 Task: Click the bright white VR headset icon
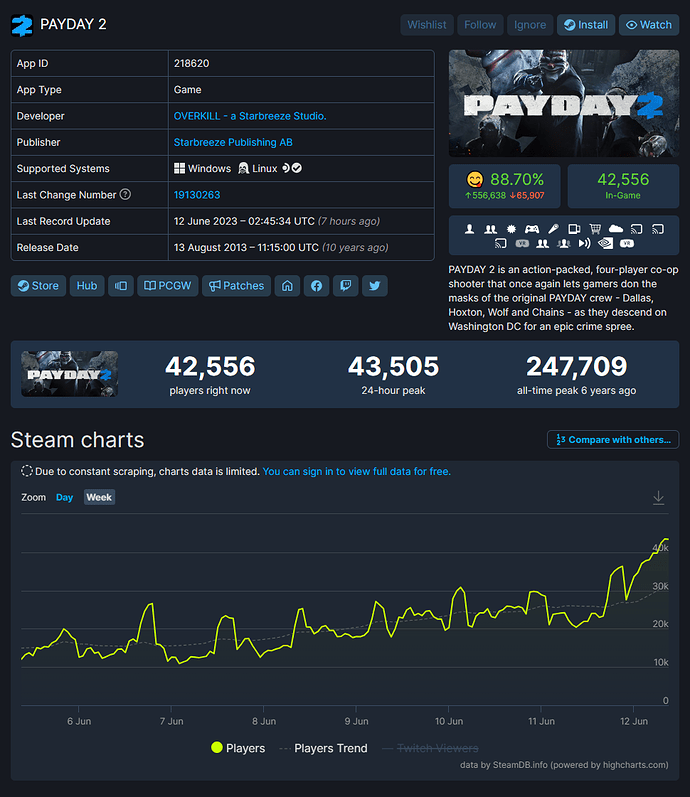[x=627, y=243]
